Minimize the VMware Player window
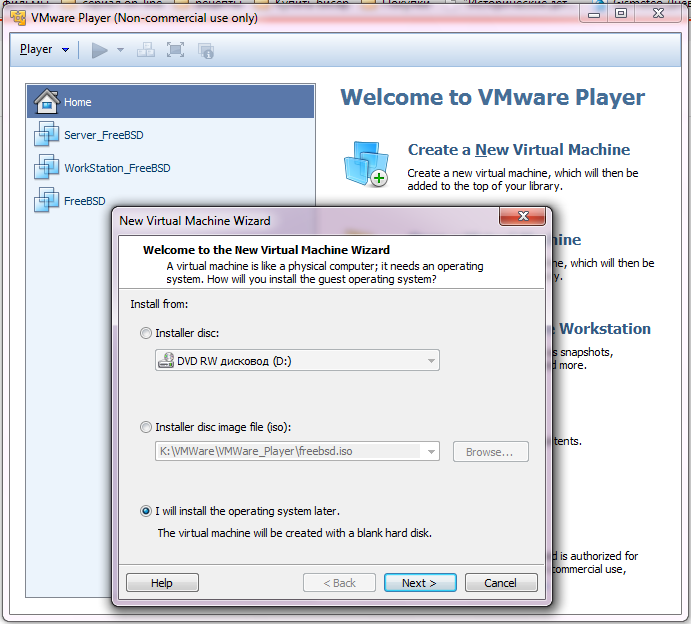 tap(594, 14)
